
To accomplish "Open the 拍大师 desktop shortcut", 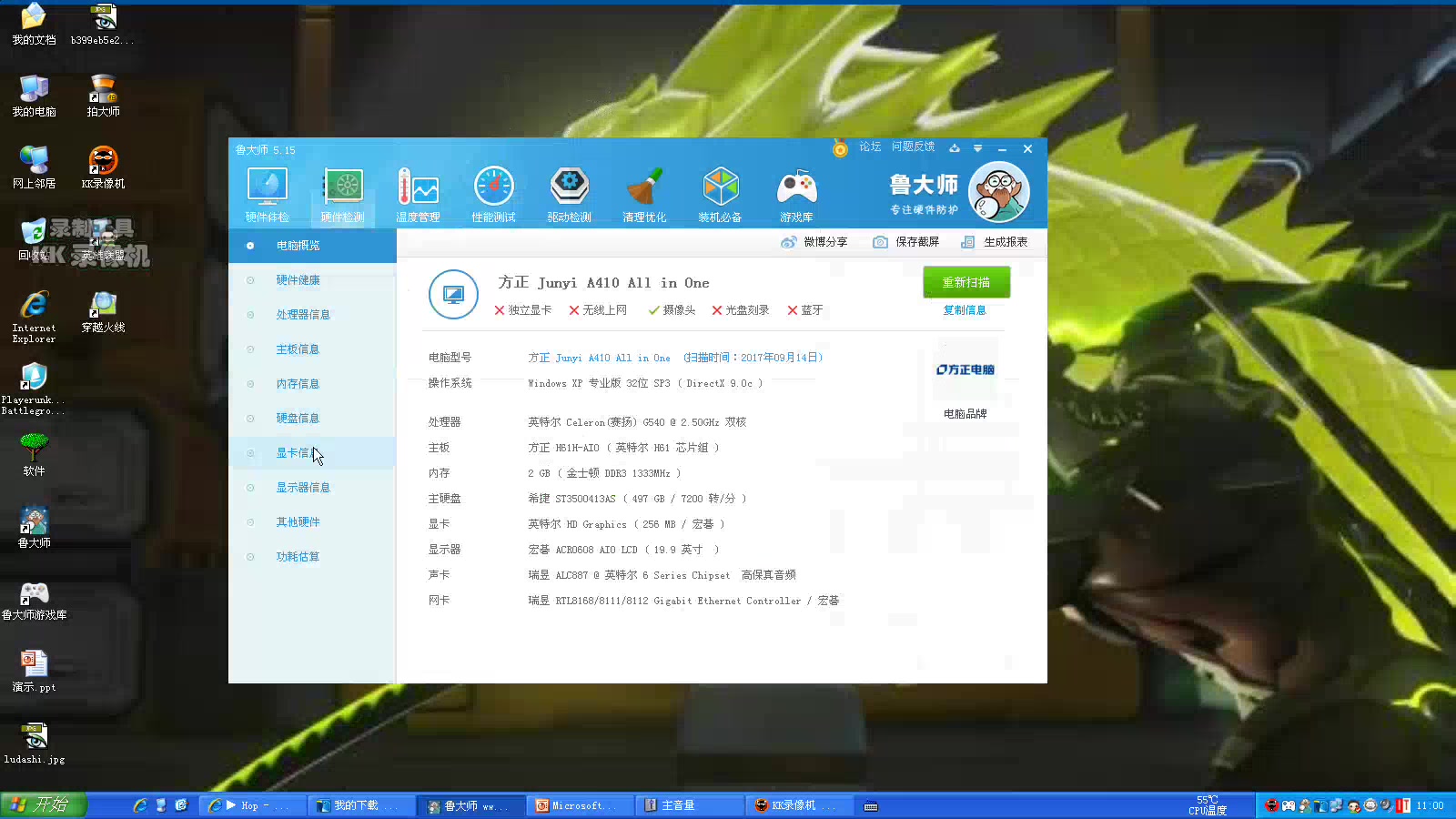I will [x=103, y=96].
